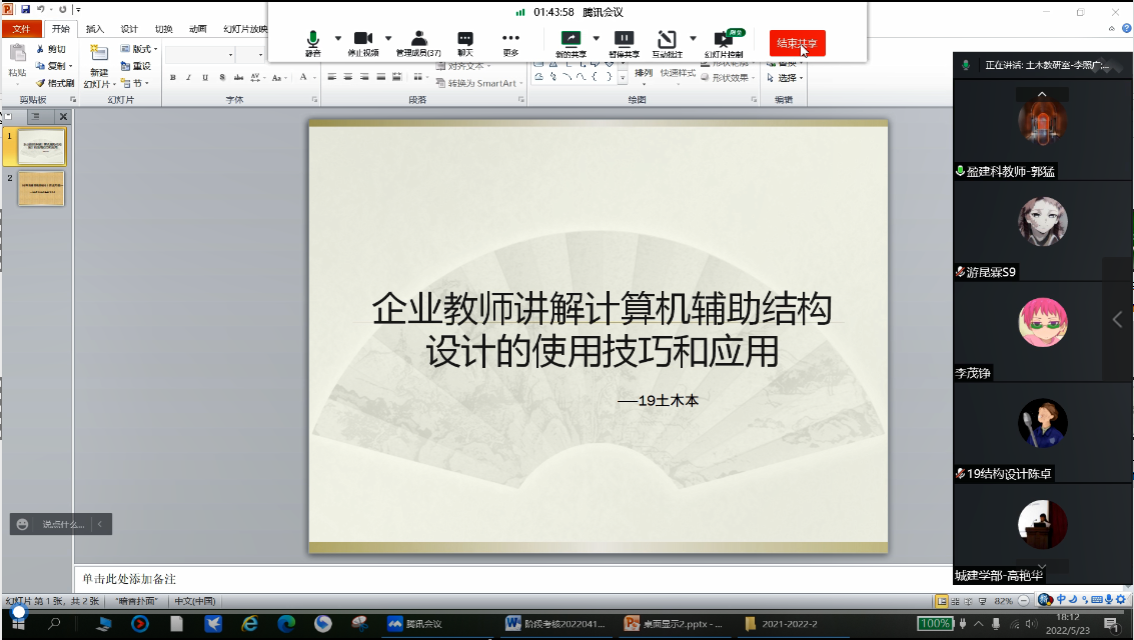Switch to the Insert (插入) ribbon tab

pyautogui.click(x=94, y=29)
